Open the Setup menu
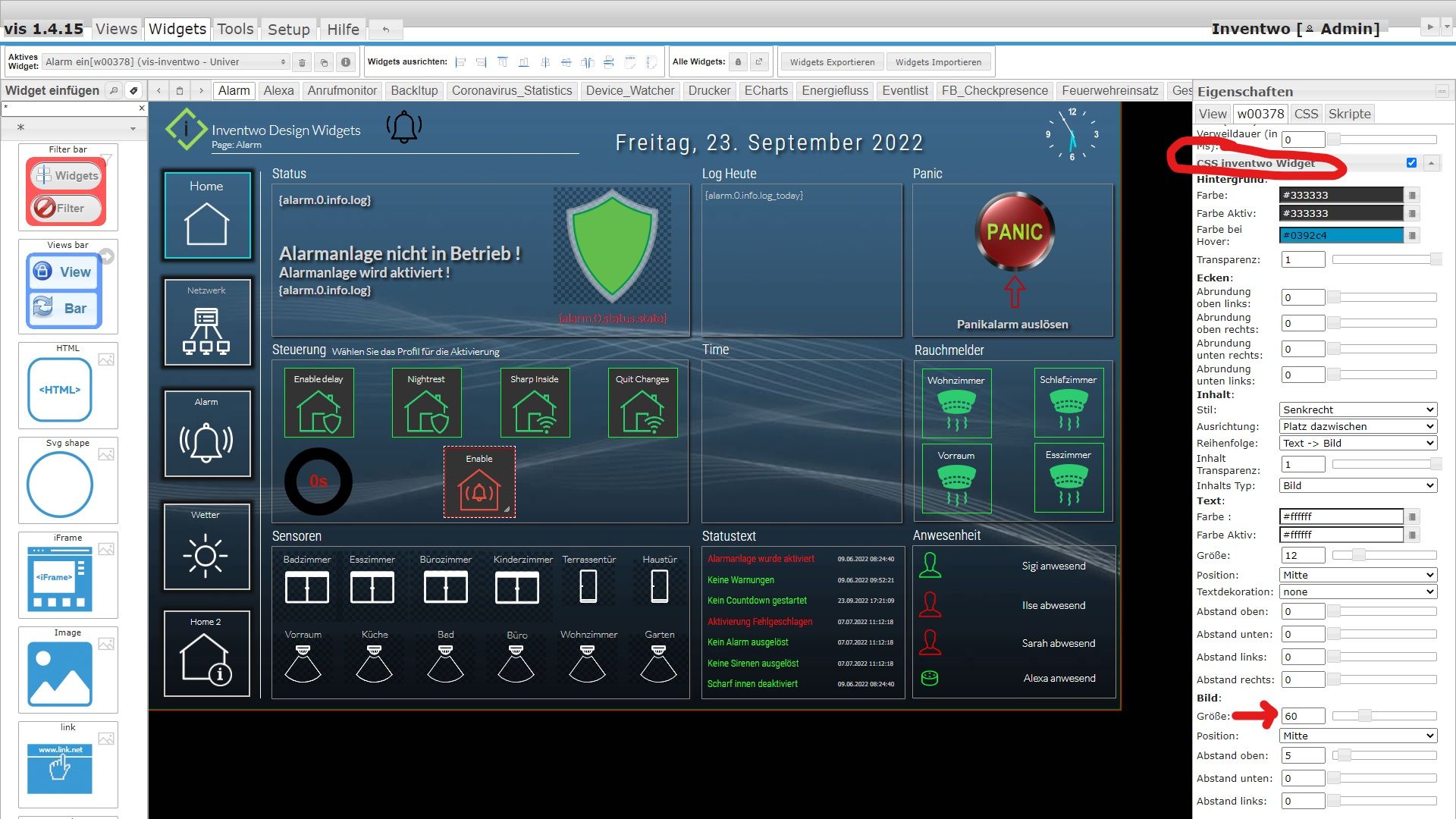 pos(288,30)
